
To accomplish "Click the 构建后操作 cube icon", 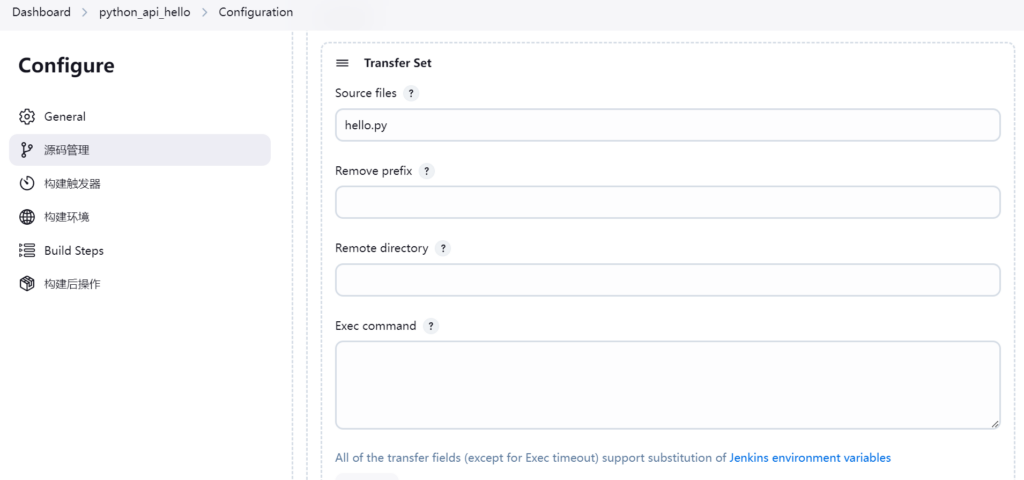I will pyautogui.click(x=27, y=284).
